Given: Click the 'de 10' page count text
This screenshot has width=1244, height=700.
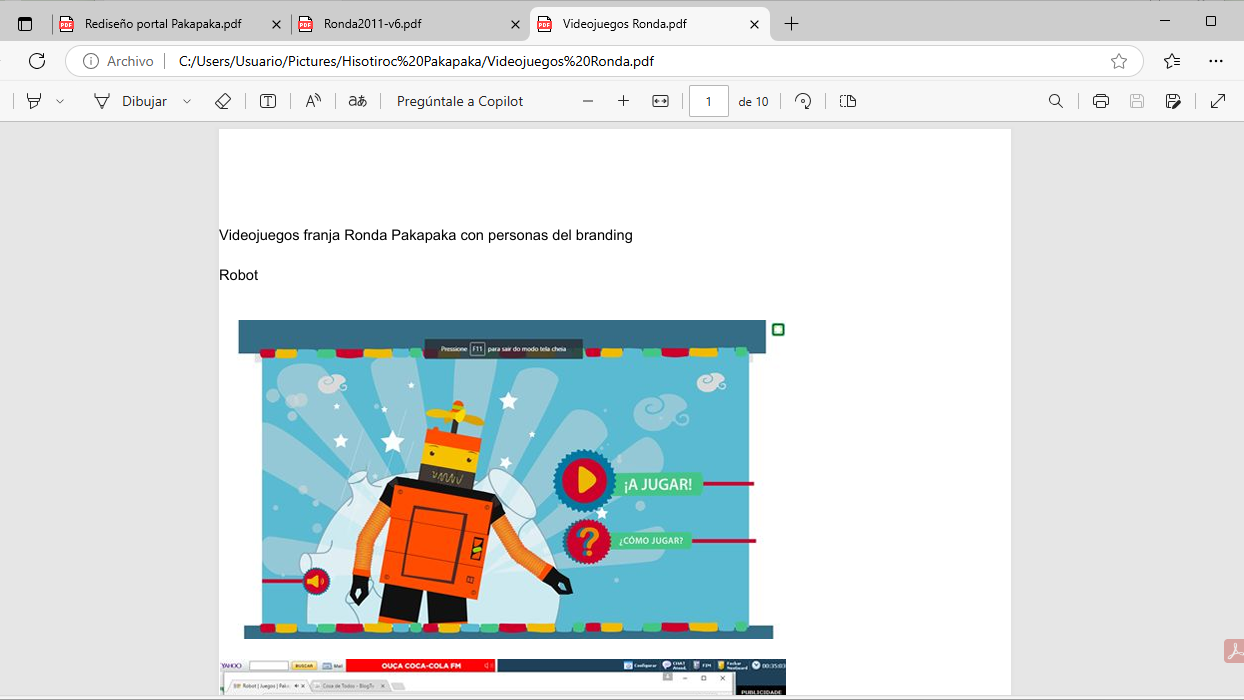Looking at the screenshot, I should click(x=753, y=101).
